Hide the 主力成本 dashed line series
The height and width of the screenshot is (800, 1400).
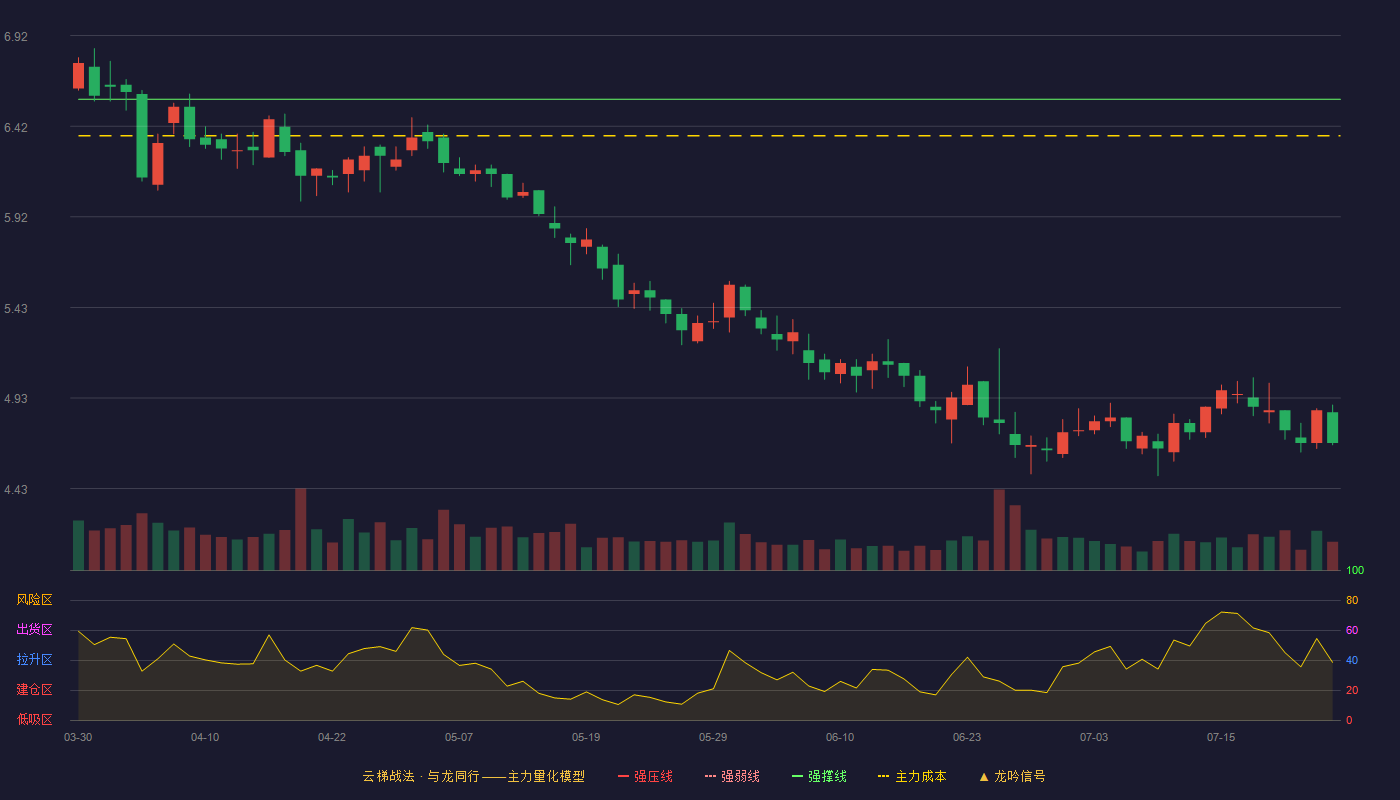[x=911, y=776]
